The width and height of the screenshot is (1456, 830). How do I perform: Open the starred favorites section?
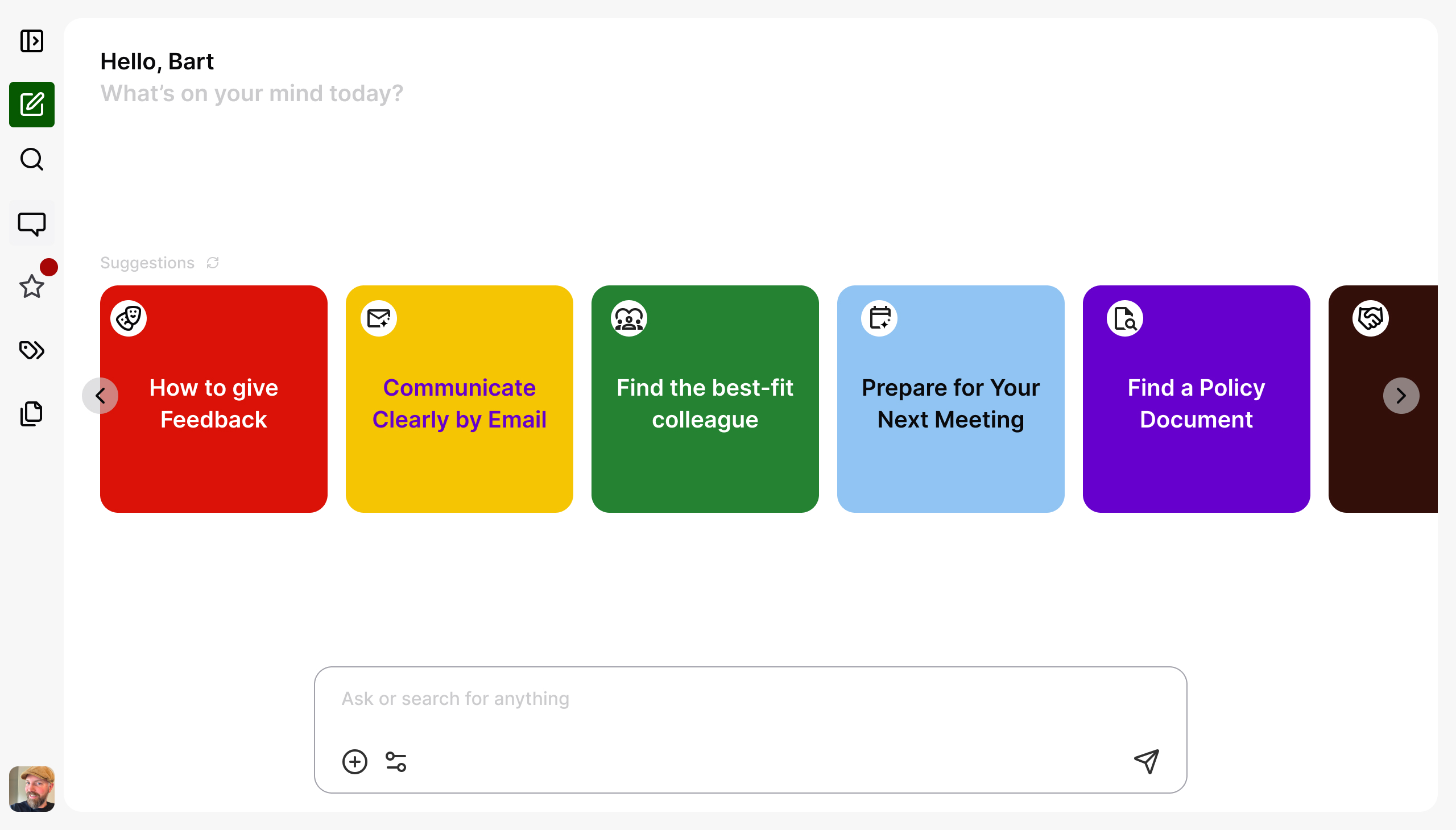[x=31, y=287]
